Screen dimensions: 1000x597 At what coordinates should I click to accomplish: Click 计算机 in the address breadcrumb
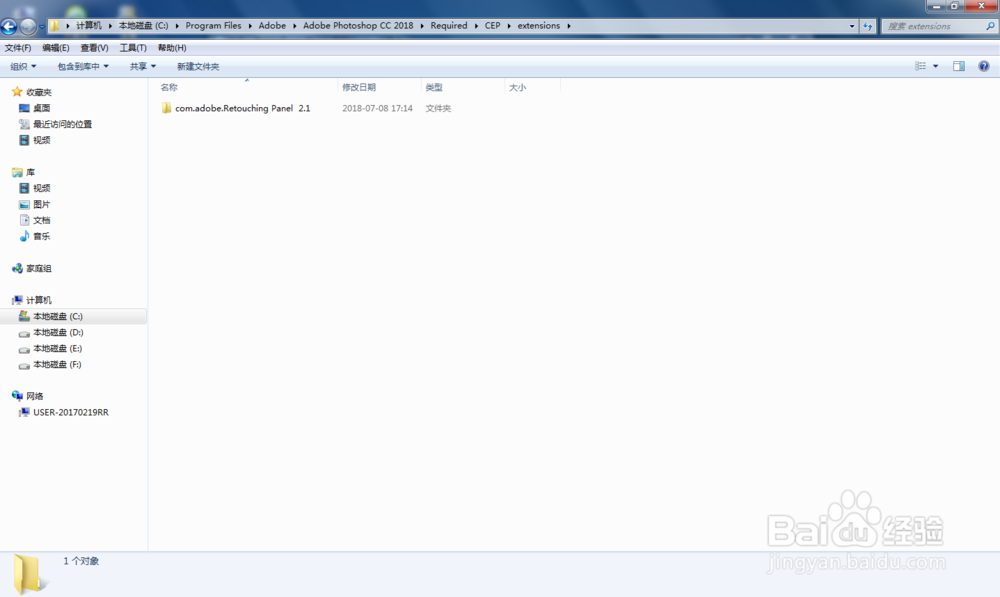[89, 26]
